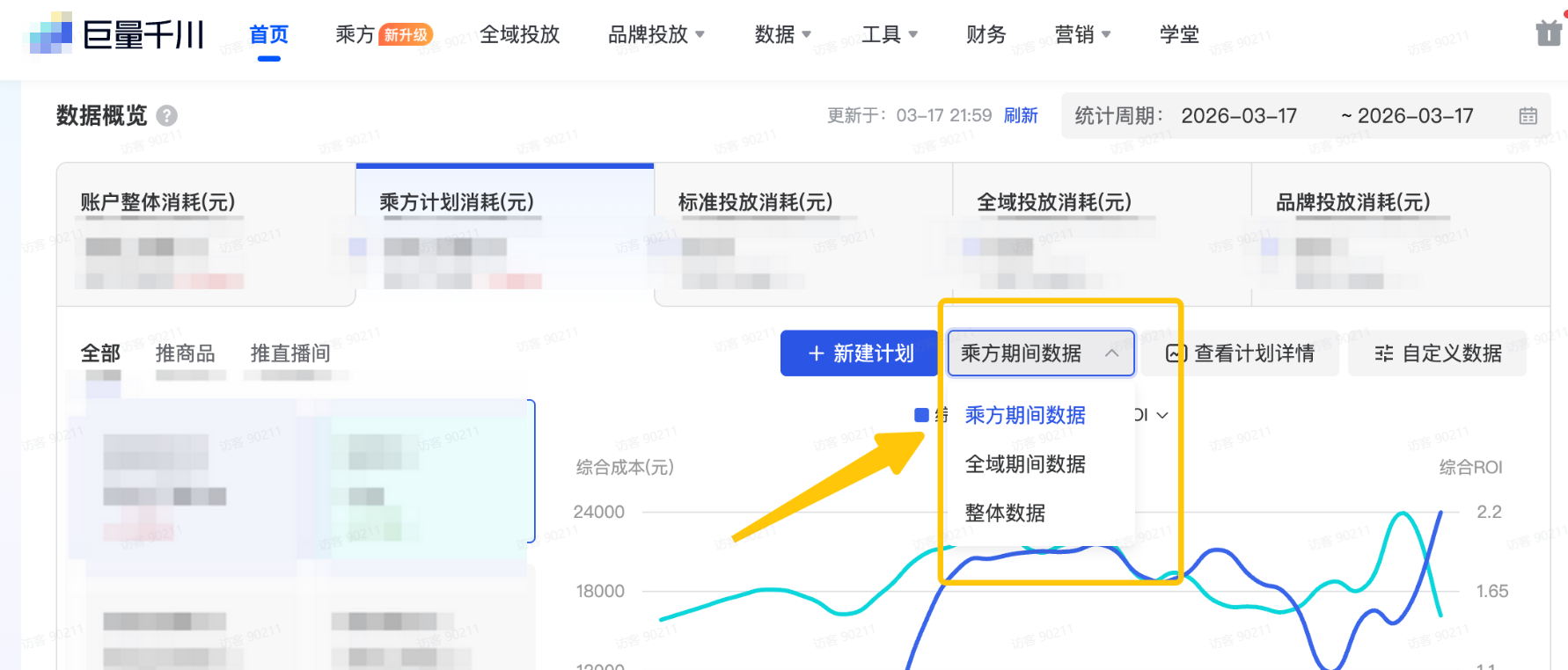The width and height of the screenshot is (1568, 670).
Task: Choose 乘方期间数据 option in list
Action: click(1025, 415)
